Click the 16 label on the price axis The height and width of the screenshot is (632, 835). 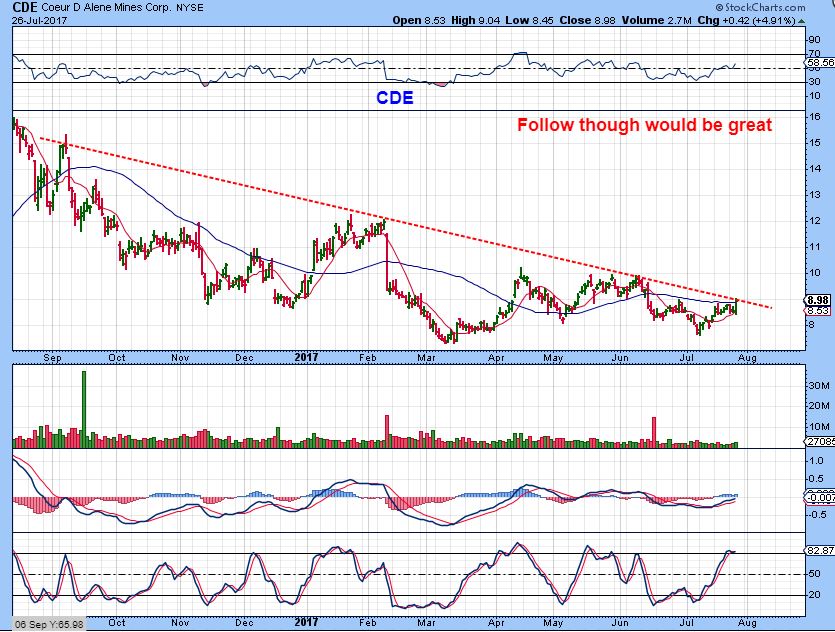[x=815, y=117]
